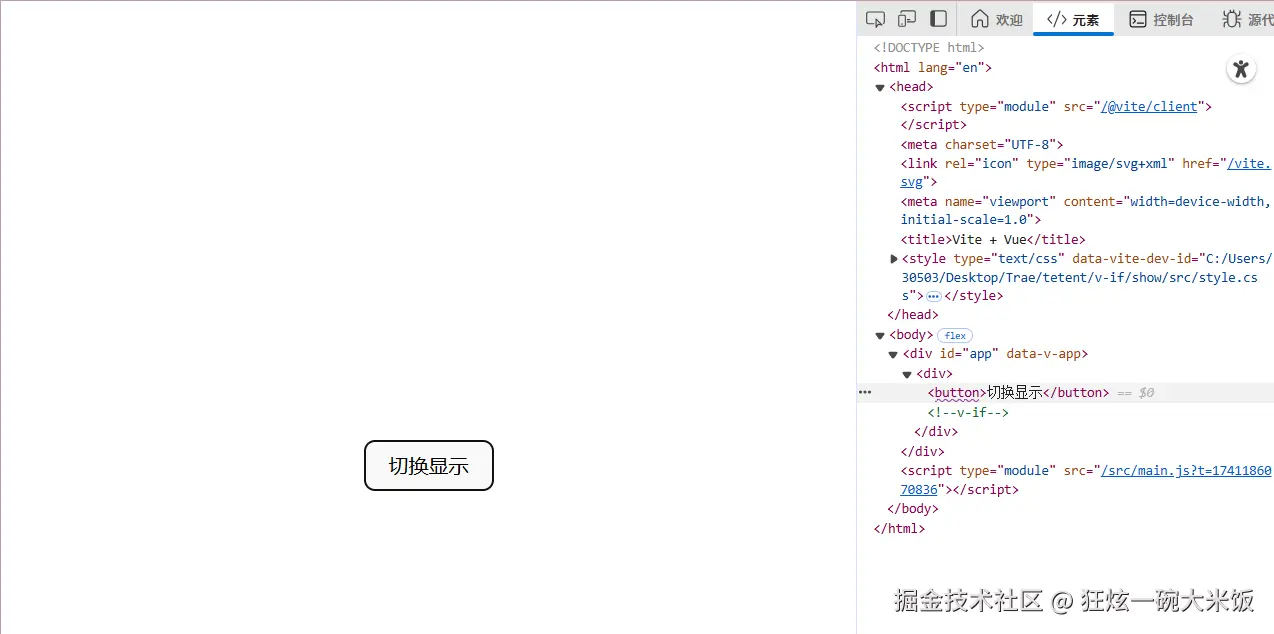Select the <!DOCTYPE html> line

929,48
